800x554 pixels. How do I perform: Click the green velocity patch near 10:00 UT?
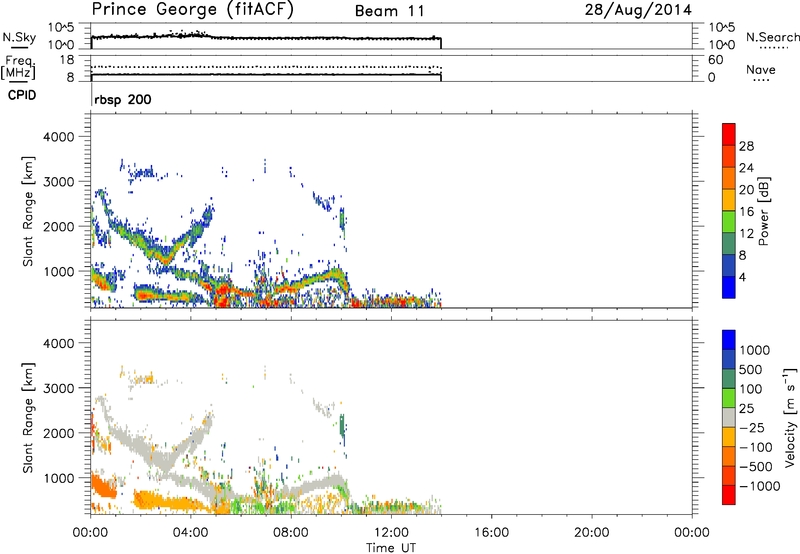pos(342,426)
